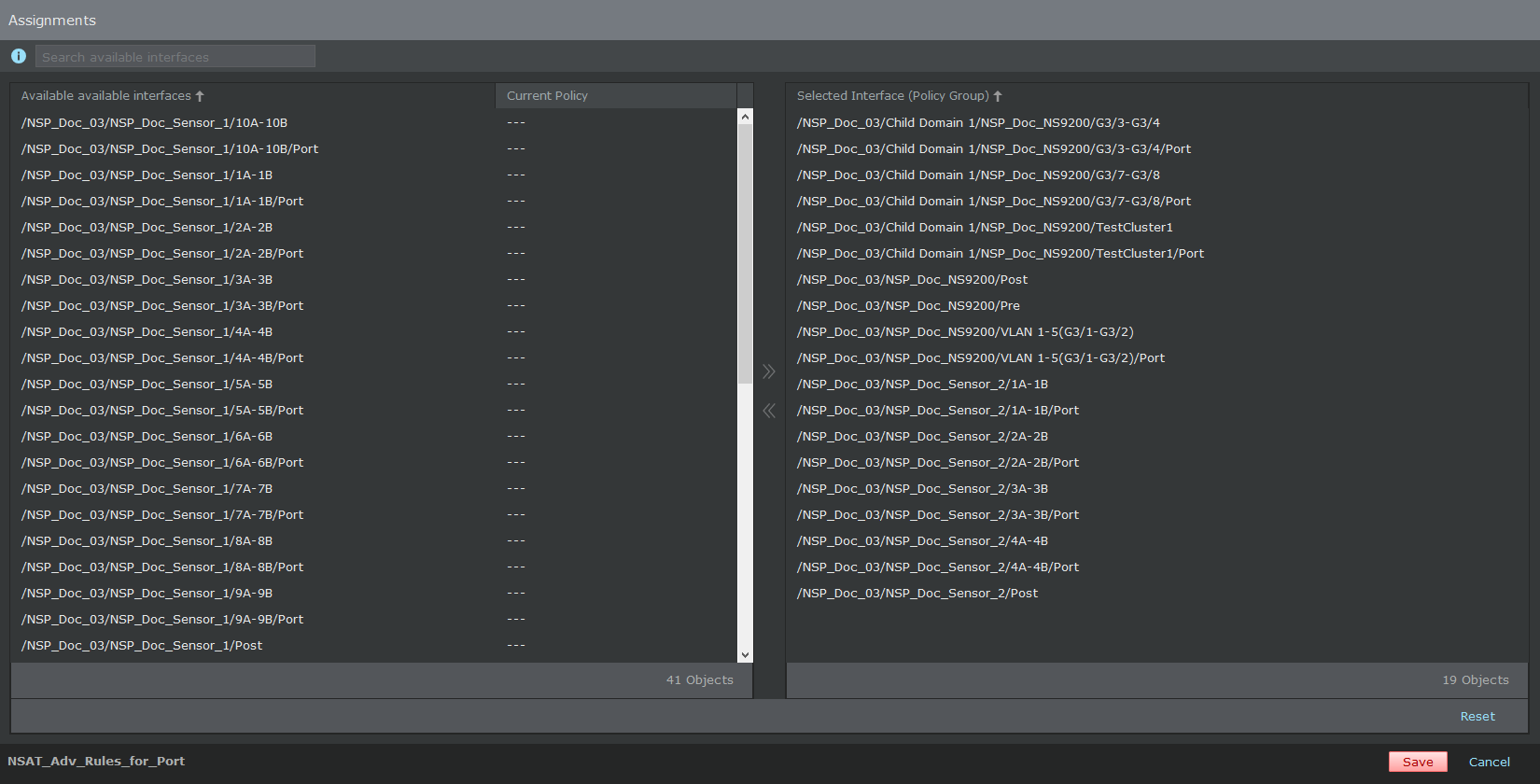Reset the selected interfaces

pos(1477,716)
